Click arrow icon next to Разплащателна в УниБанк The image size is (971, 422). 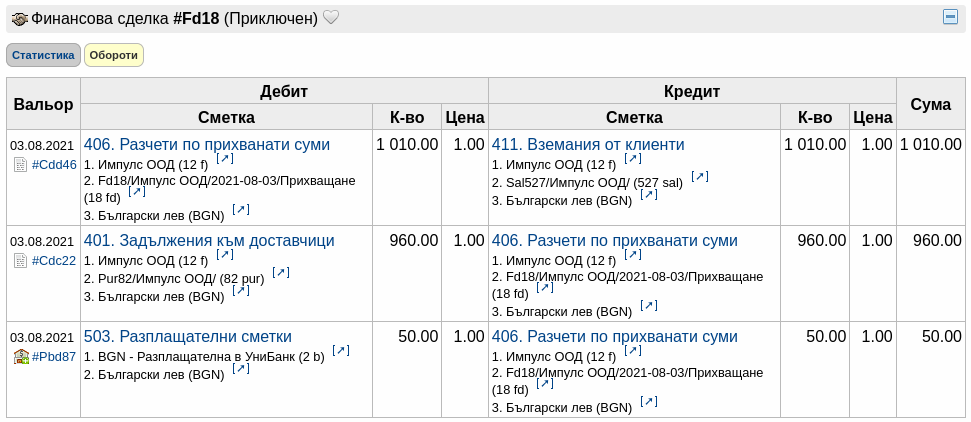pyautogui.click(x=341, y=351)
